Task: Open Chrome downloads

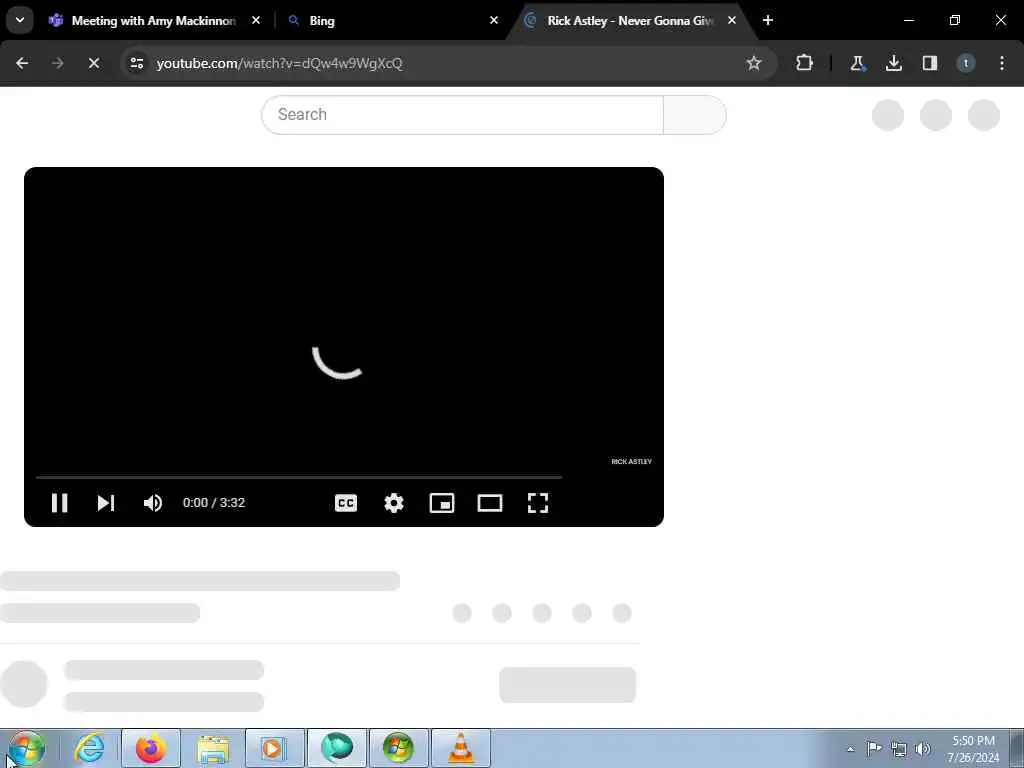Action: coord(894,63)
